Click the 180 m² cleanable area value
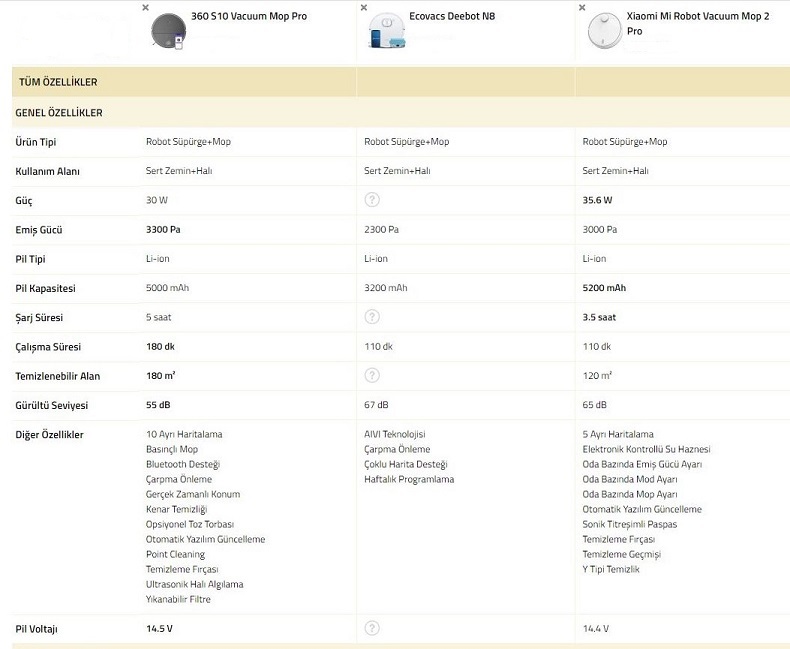 click(161, 375)
